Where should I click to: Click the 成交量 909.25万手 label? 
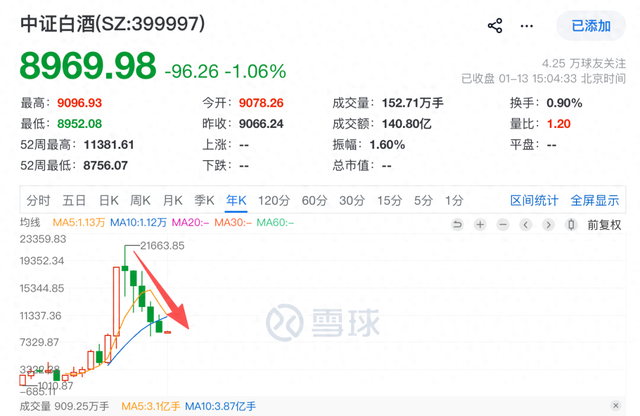(64, 406)
